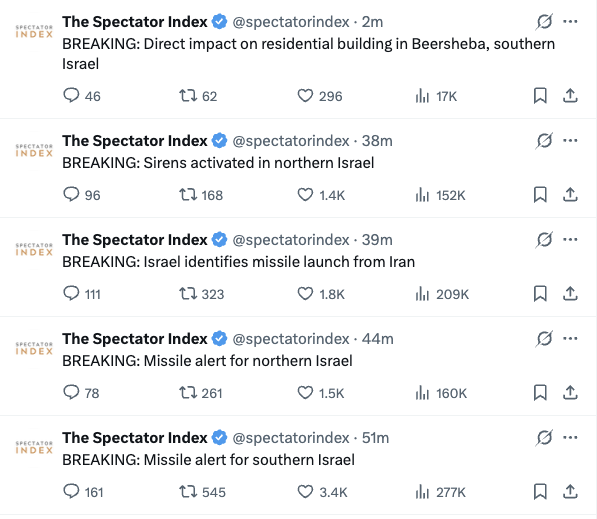The image size is (597, 519).
Task: Share the Missile alert for southern Israel tweet
Action: 570,492
